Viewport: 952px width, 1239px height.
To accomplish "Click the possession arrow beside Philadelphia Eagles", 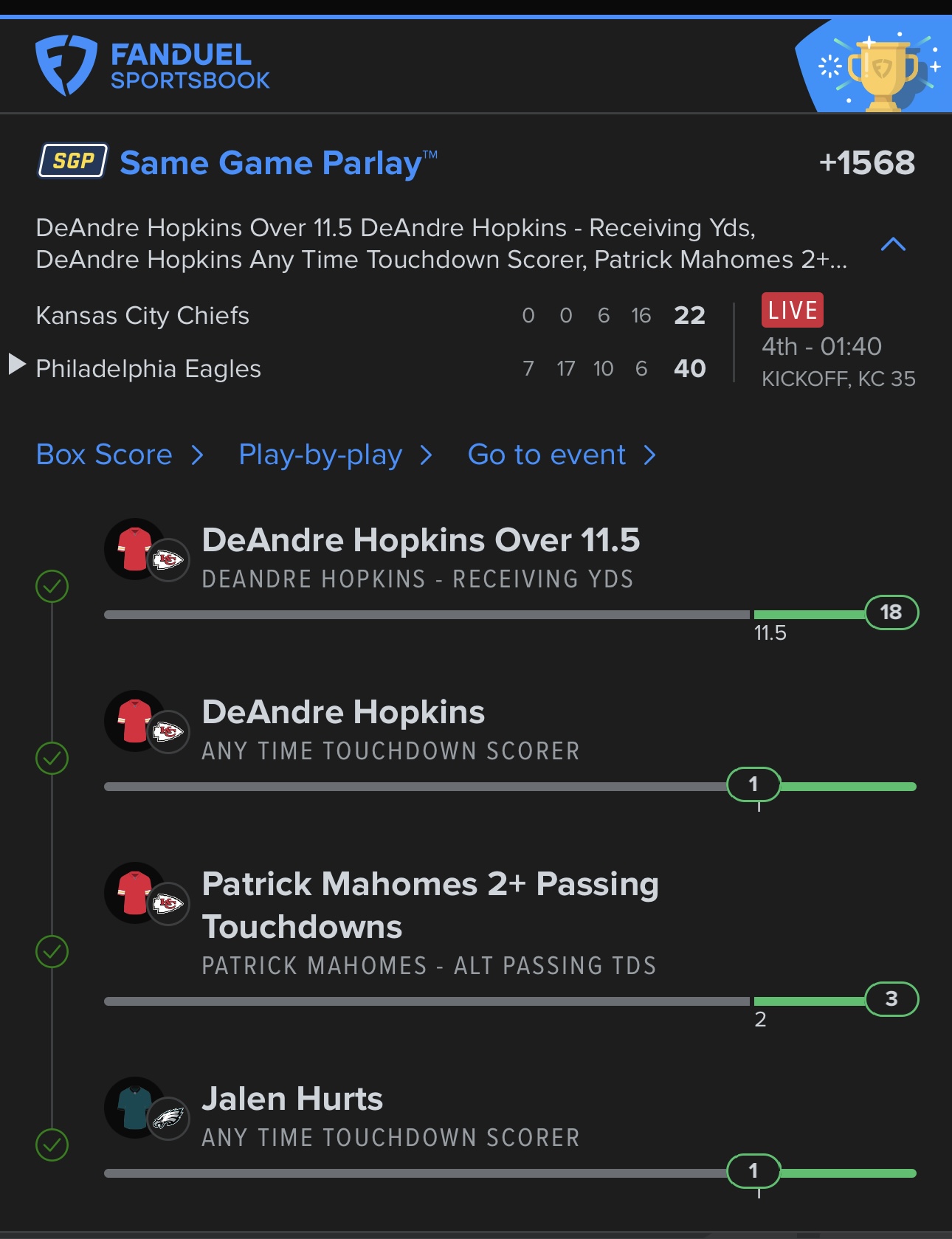I will coord(17,364).
